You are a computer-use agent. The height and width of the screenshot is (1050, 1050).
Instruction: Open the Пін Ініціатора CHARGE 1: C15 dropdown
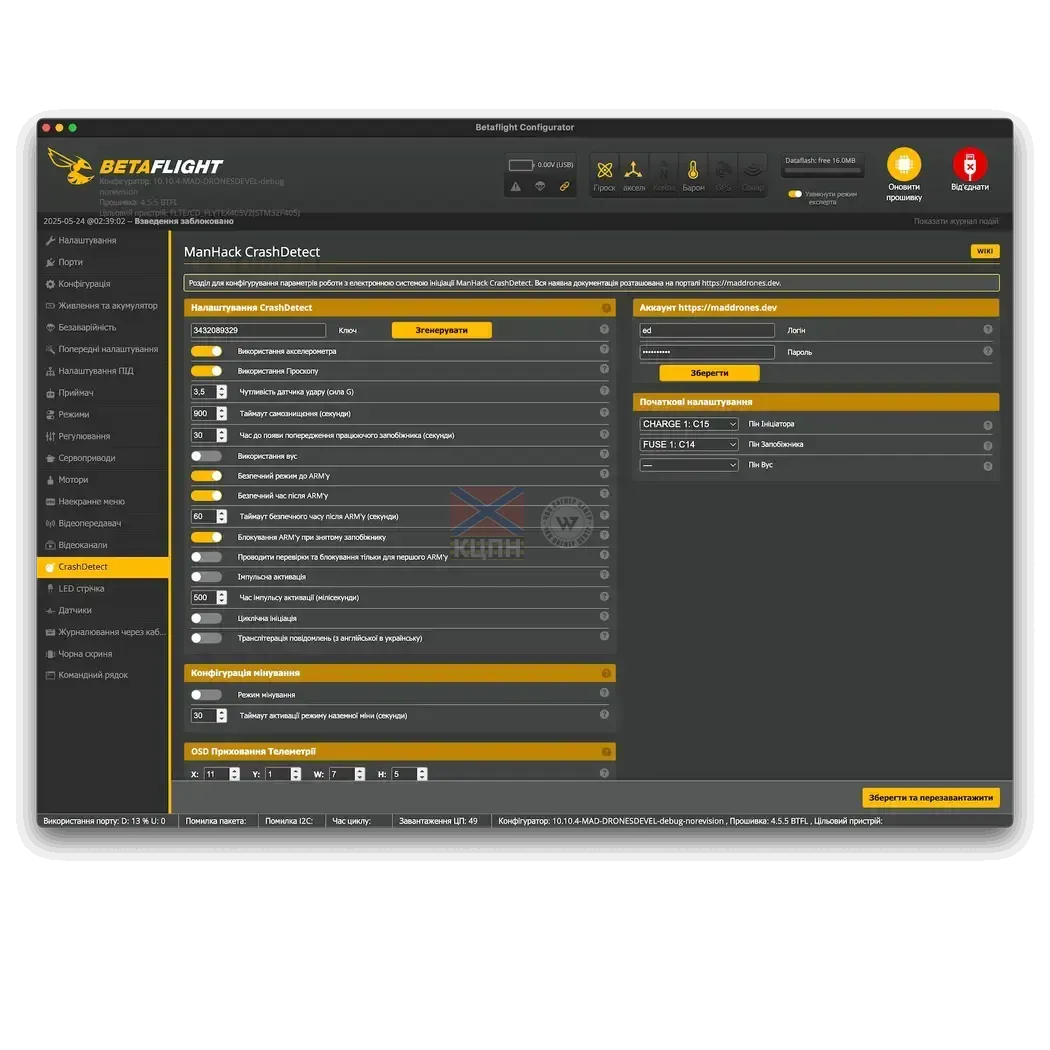pyautogui.click(x=689, y=424)
